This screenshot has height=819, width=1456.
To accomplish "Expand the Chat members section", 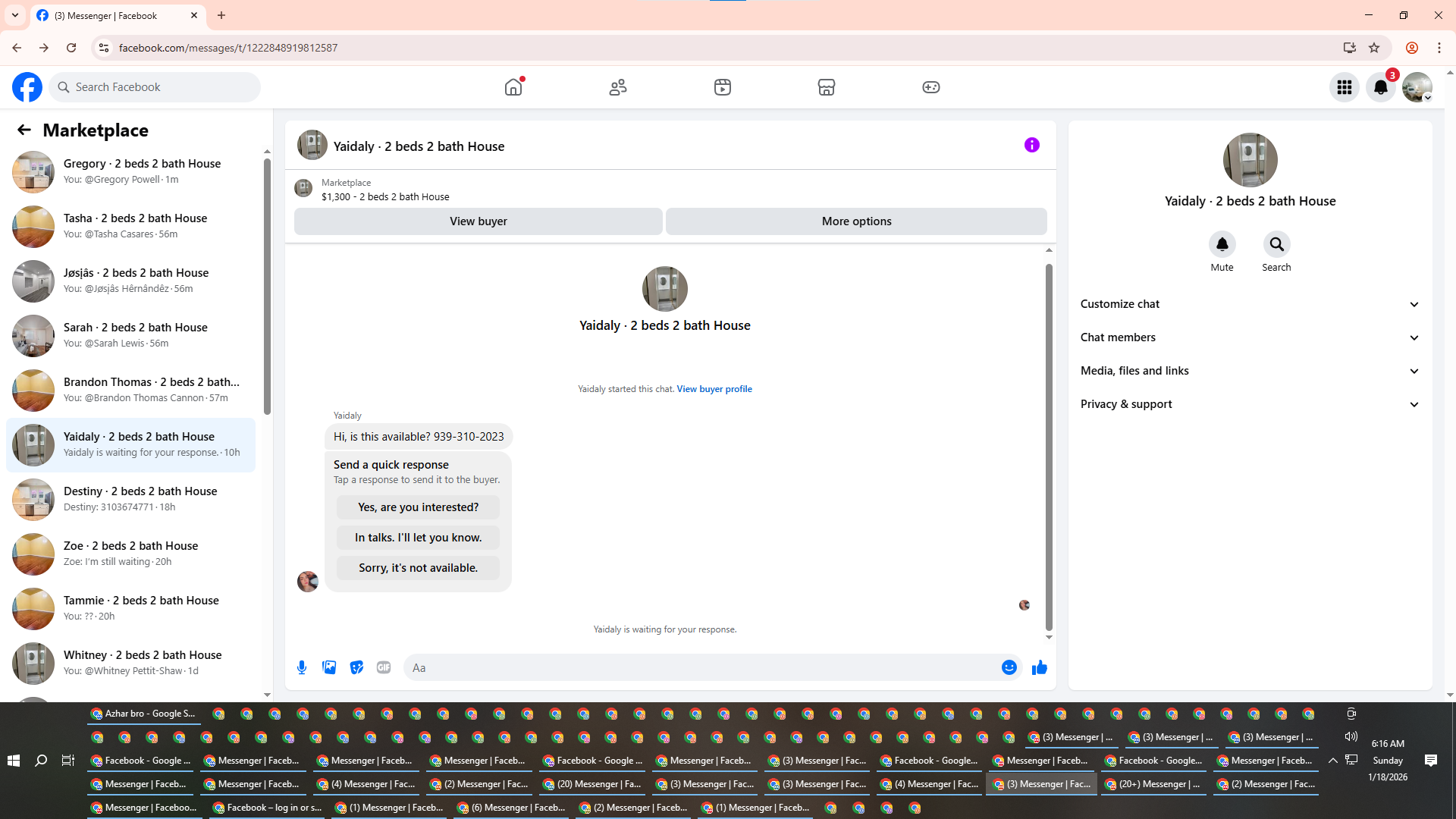I will pyautogui.click(x=1249, y=337).
